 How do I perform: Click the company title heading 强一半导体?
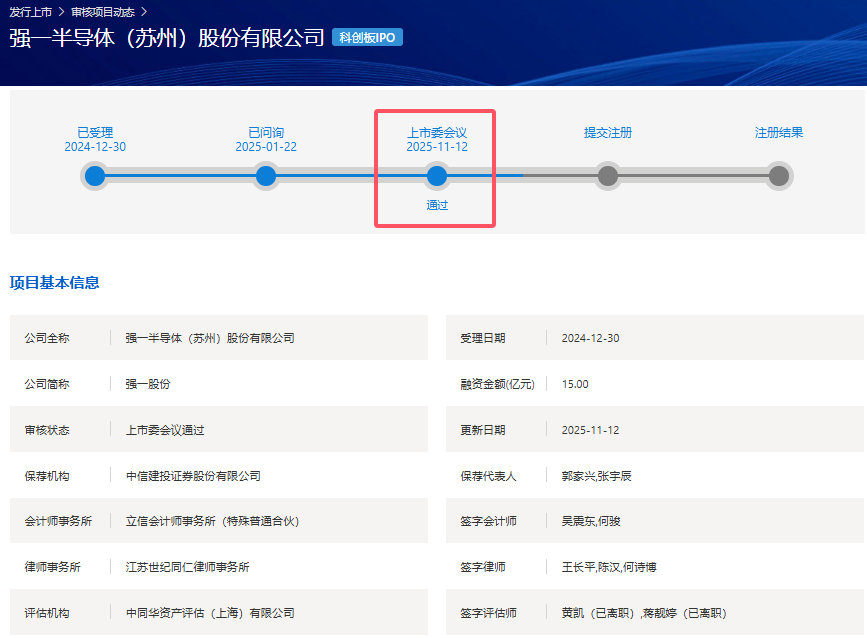pos(167,38)
